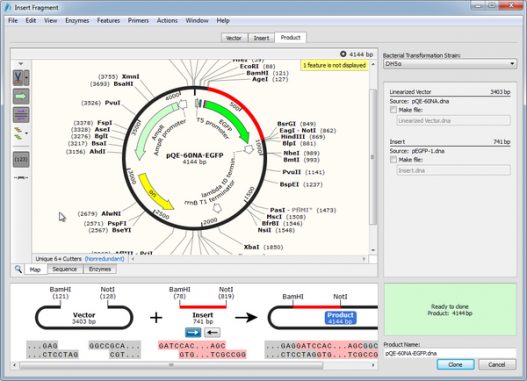527x381 pixels.
Task: Click the Clone button
Action: pos(455,365)
